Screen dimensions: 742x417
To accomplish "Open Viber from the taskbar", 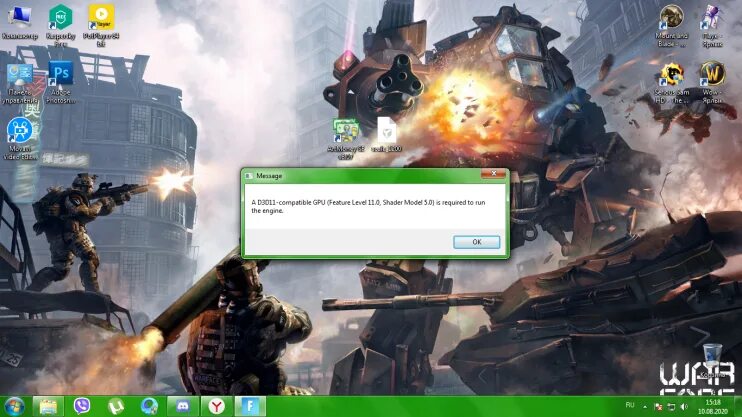I will (x=82, y=406).
